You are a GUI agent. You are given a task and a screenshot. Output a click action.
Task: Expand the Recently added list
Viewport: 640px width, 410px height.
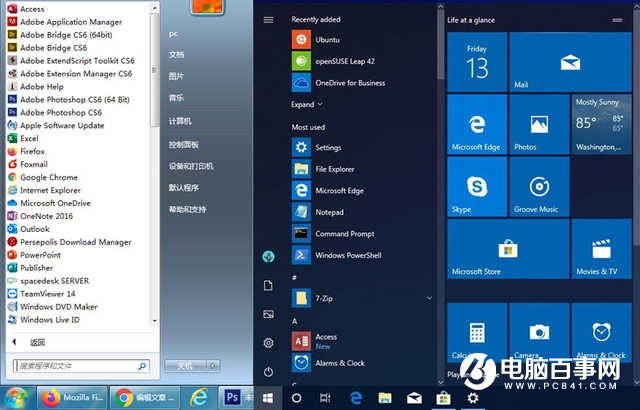[307, 104]
